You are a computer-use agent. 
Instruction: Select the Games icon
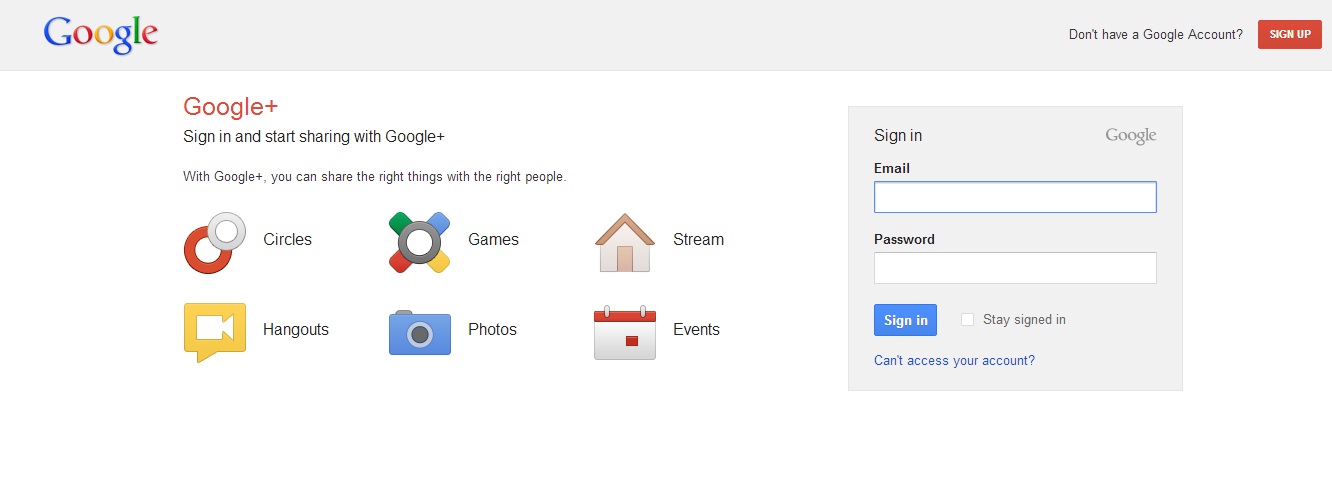click(419, 242)
